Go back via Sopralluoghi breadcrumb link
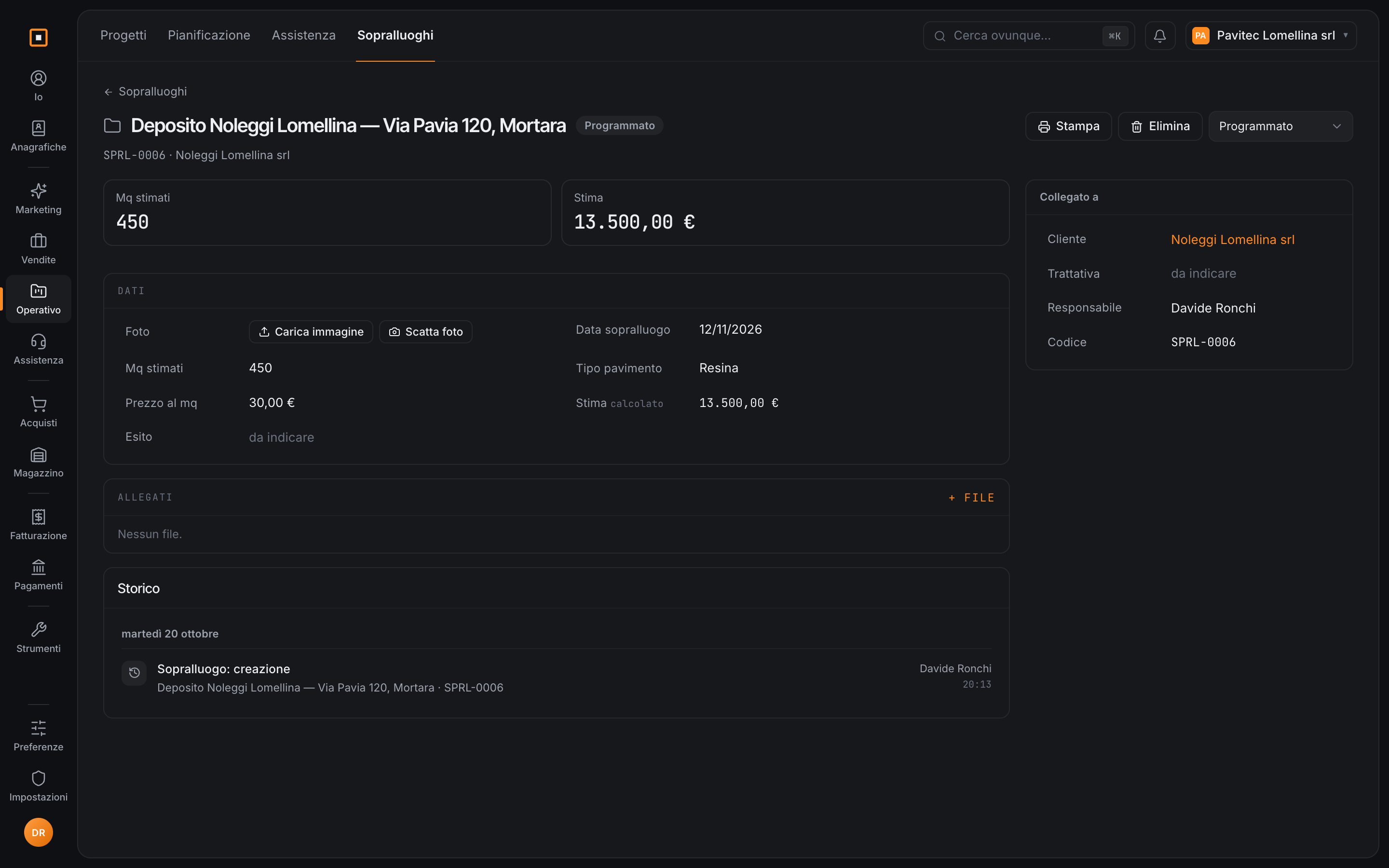 (x=145, y=92)
